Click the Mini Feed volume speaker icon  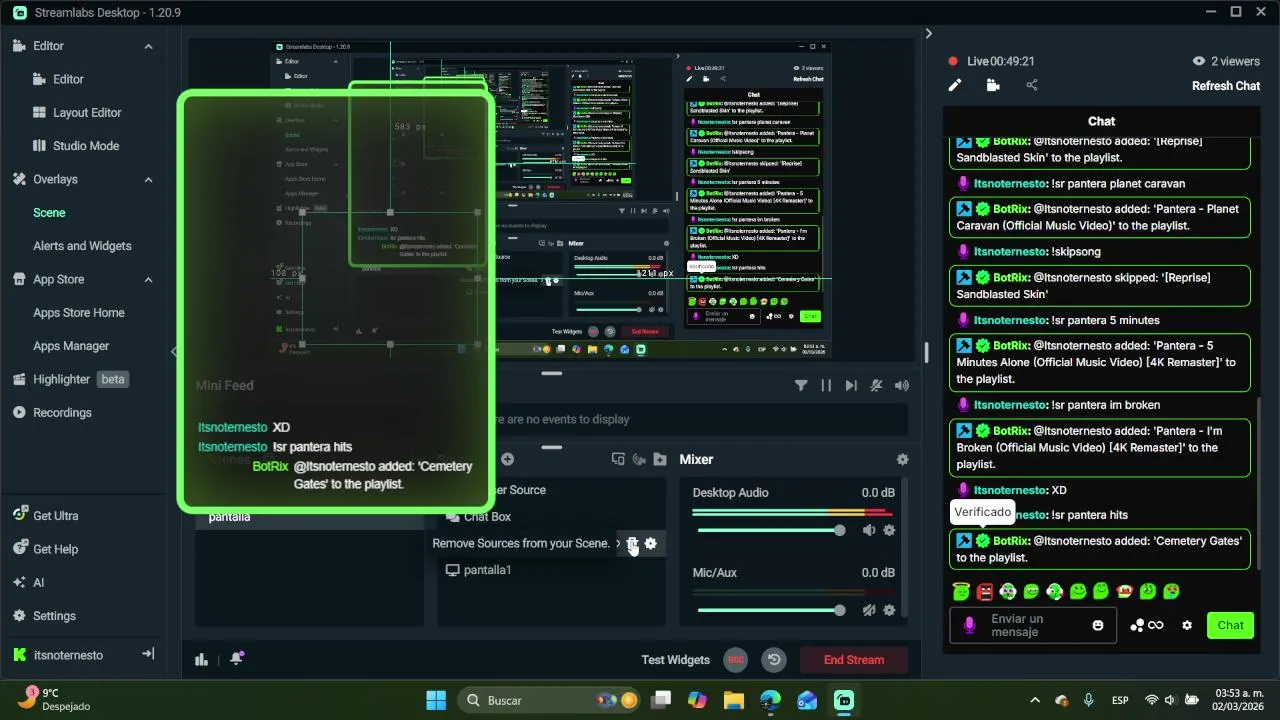point(902,386)
